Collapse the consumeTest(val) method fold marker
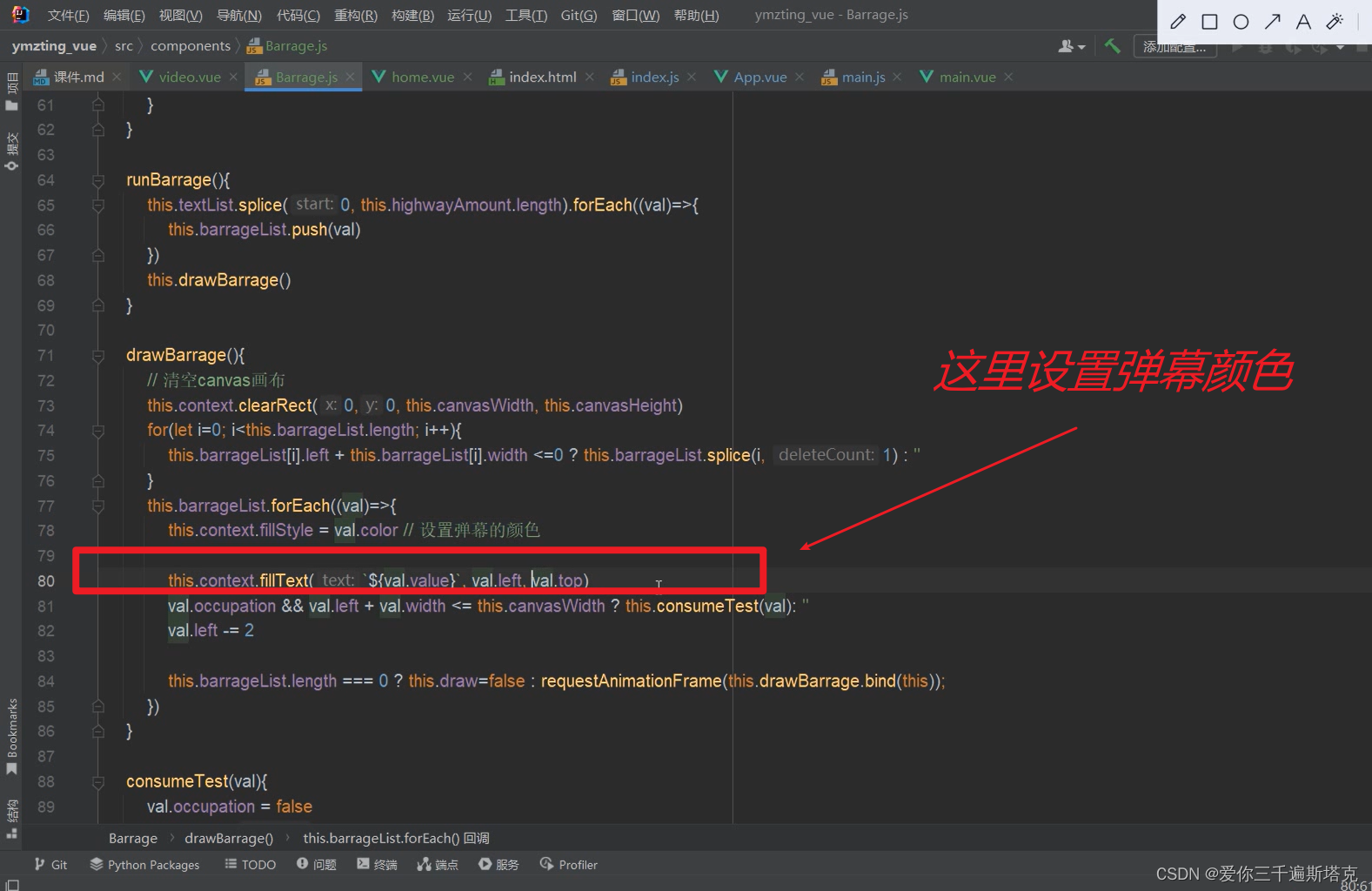Screen dimensions: 1372x891 coord(98,781)
